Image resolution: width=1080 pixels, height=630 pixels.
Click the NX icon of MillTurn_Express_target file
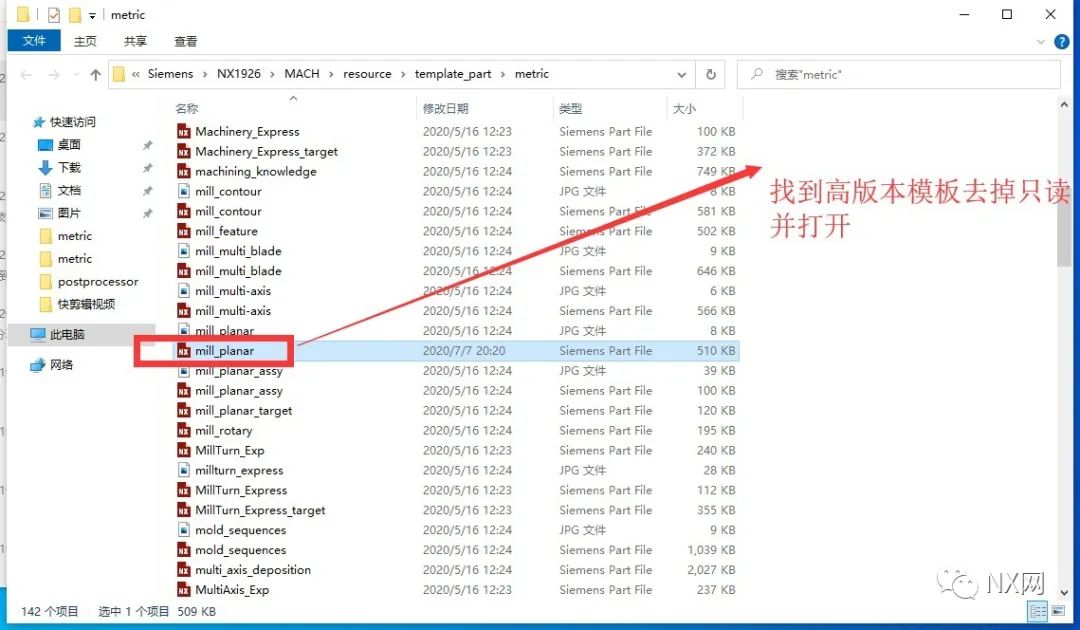[183, 511]
